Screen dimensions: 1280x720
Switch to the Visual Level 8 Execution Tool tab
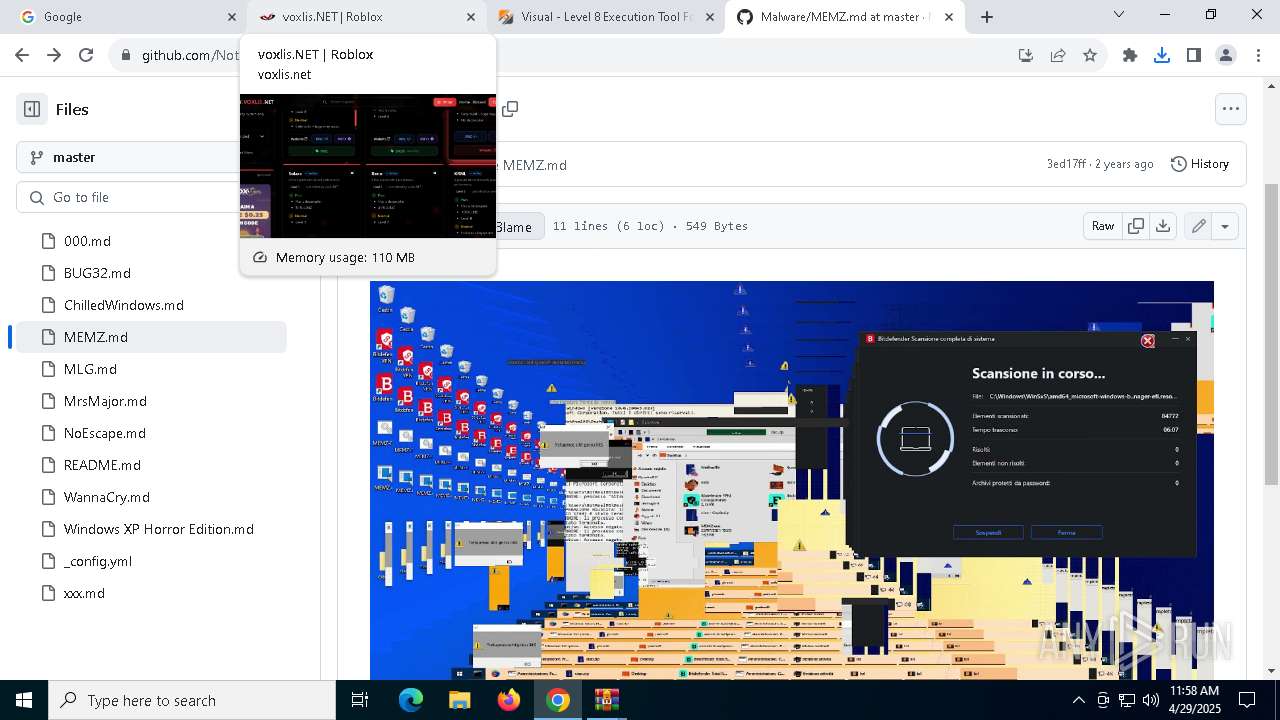[606, 17]
